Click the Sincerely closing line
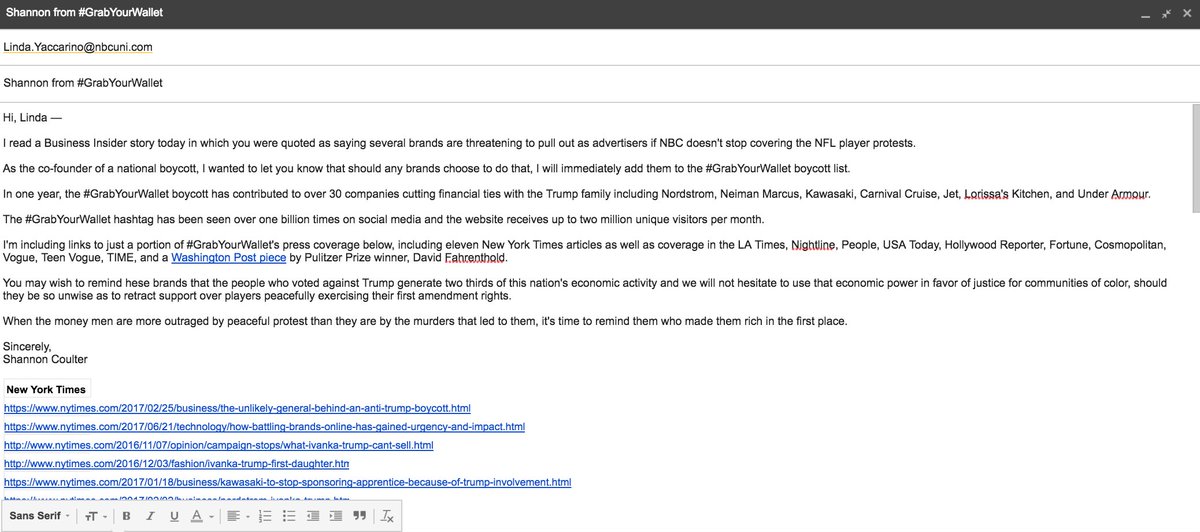Viewport: 1200px width, 532px height. 27,347
